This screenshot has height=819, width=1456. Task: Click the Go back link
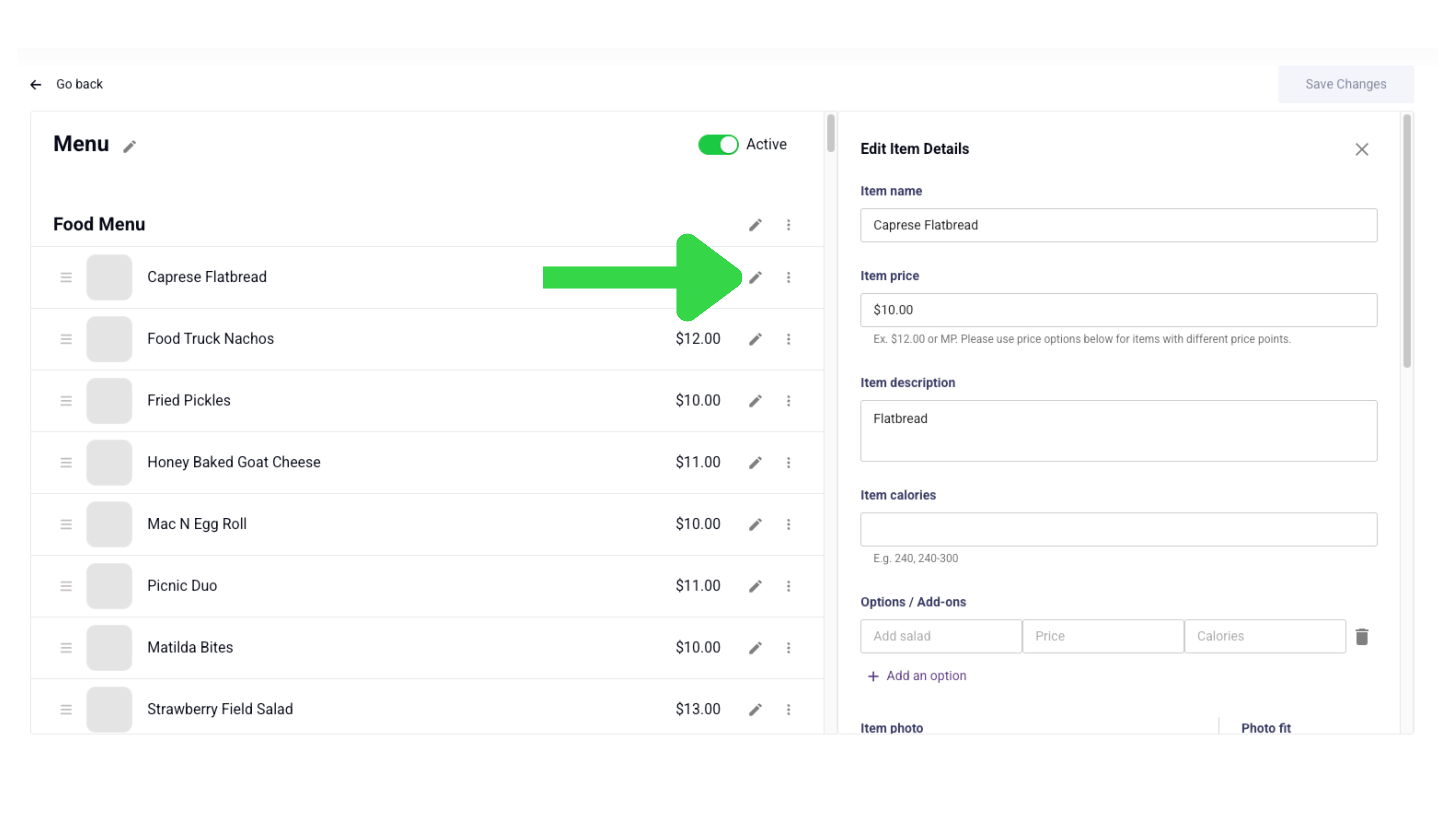[x=79, y=84]
